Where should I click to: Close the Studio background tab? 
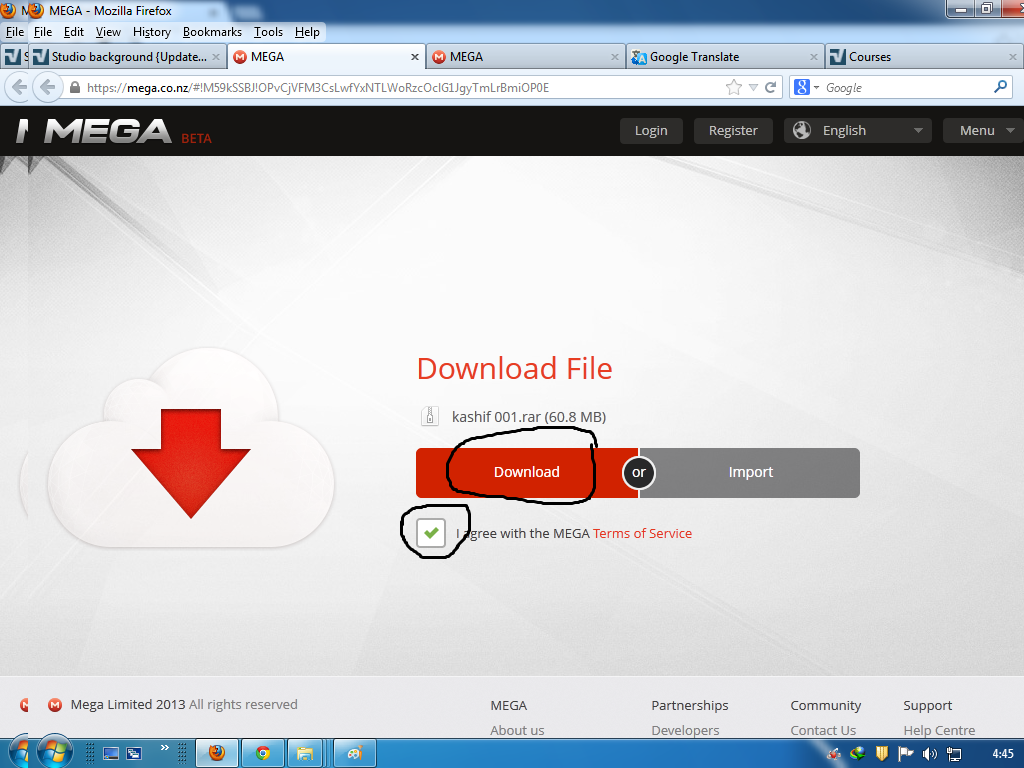coord(216,57)
